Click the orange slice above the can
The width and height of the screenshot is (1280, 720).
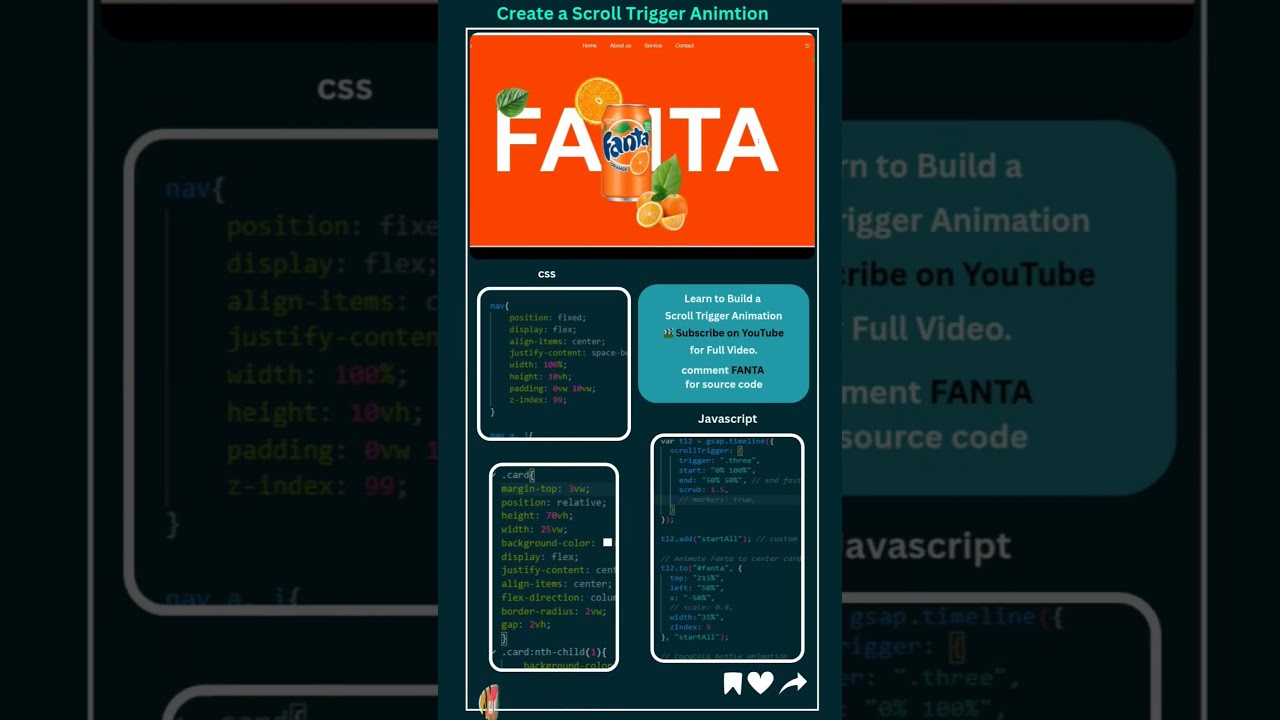(598, 100)
